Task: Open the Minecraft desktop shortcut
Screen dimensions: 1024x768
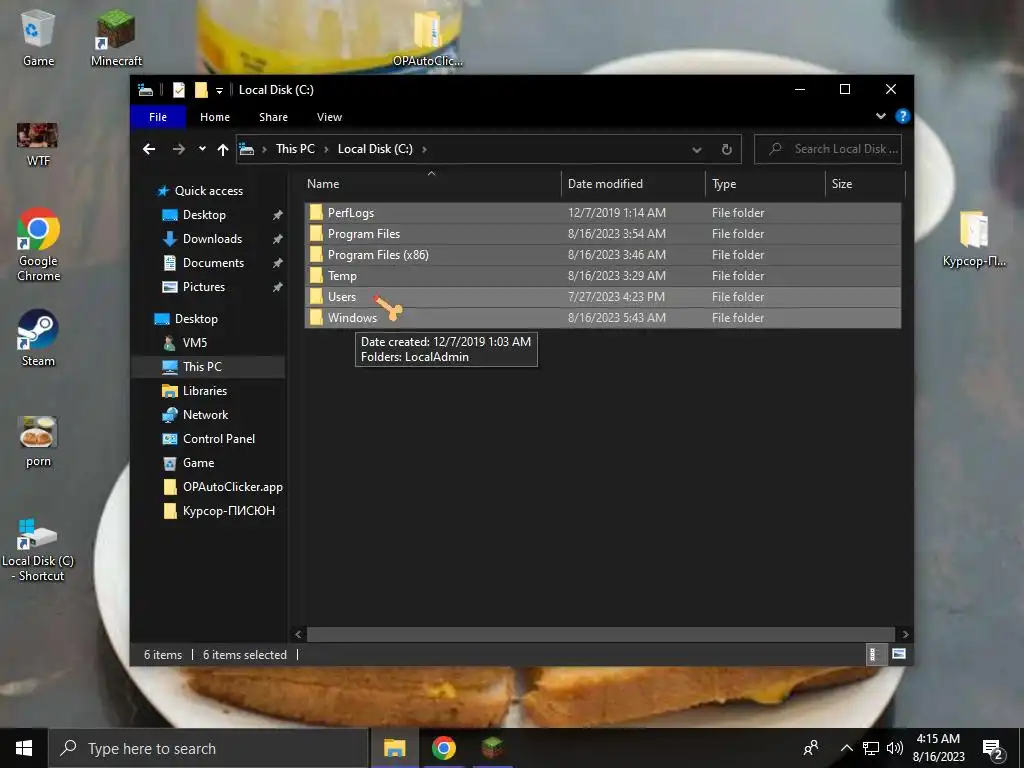Action: pos(116,39)
